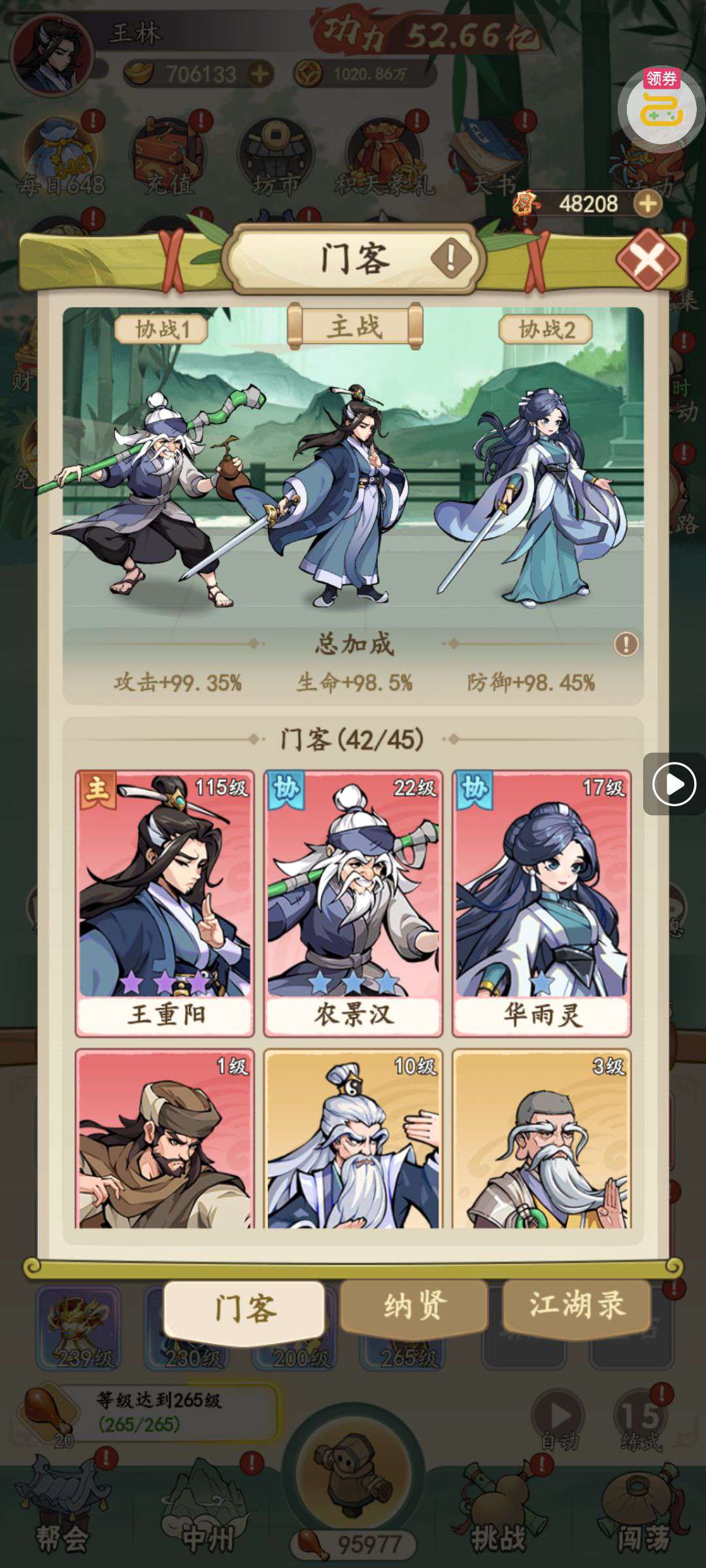The width and height of the screenshot is (706, 1568).
Task: Tap the side video play arrow button
Action: (x=674, y=783)
